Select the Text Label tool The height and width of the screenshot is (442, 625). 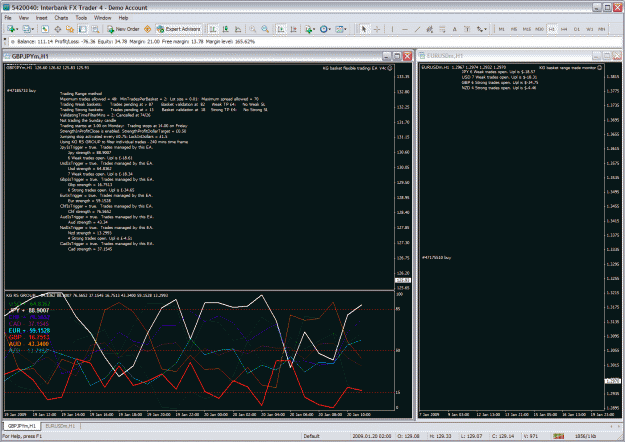(x=467, y=29)
